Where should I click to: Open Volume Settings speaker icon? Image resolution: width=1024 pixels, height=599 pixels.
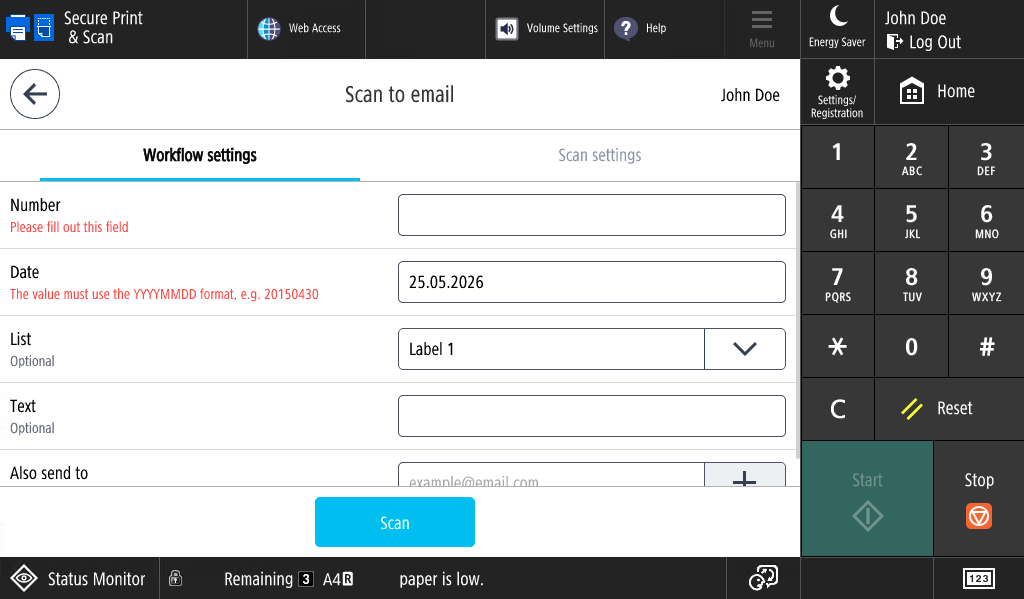(507, 29)
